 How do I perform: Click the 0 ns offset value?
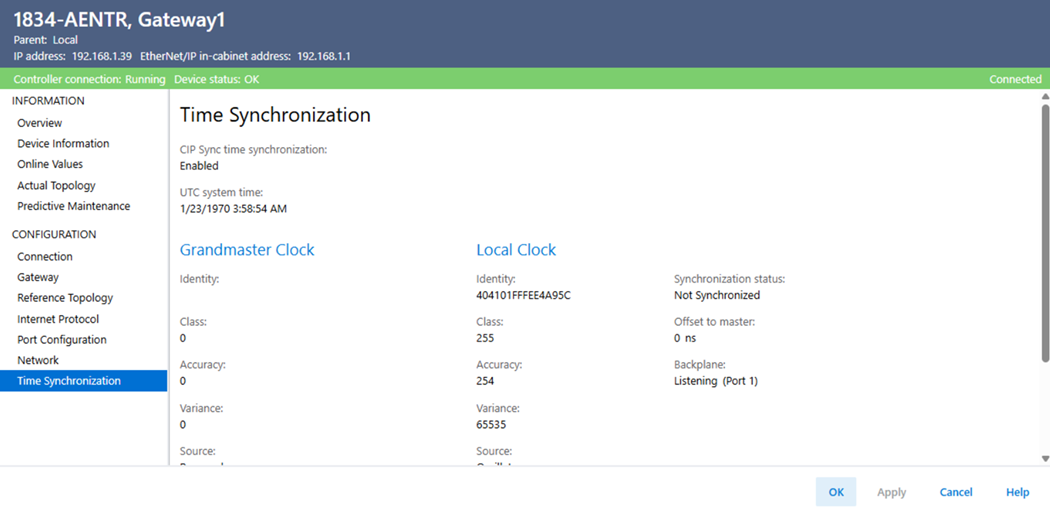[x=685, y=338]
